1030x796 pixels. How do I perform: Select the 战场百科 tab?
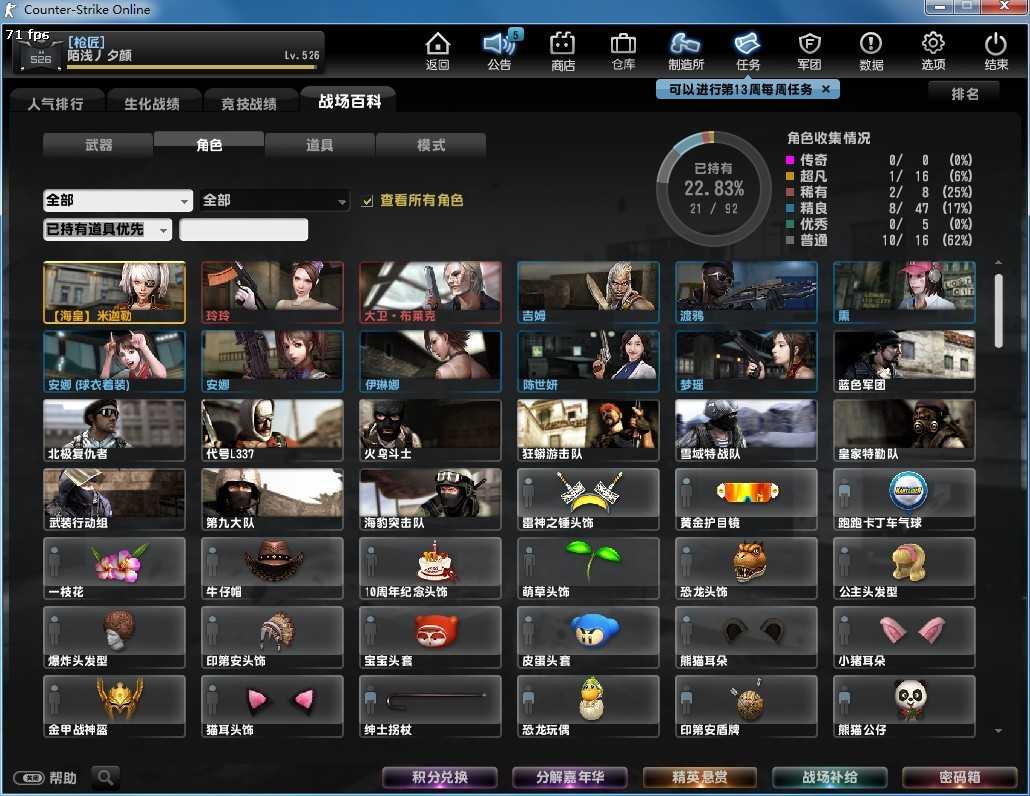point(349,101)
